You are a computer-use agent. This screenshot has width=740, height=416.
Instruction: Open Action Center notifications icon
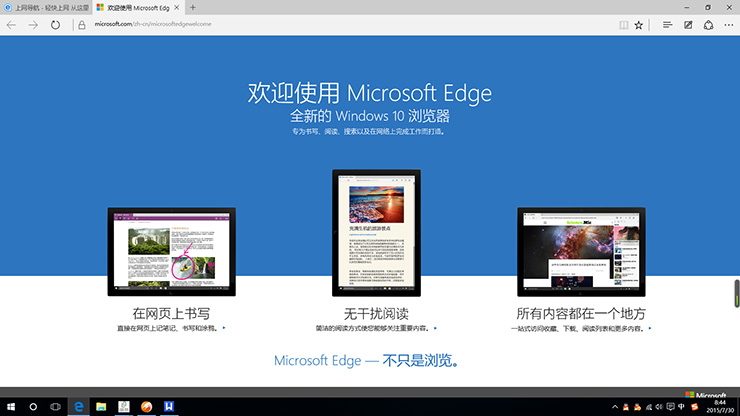point(670,407)
